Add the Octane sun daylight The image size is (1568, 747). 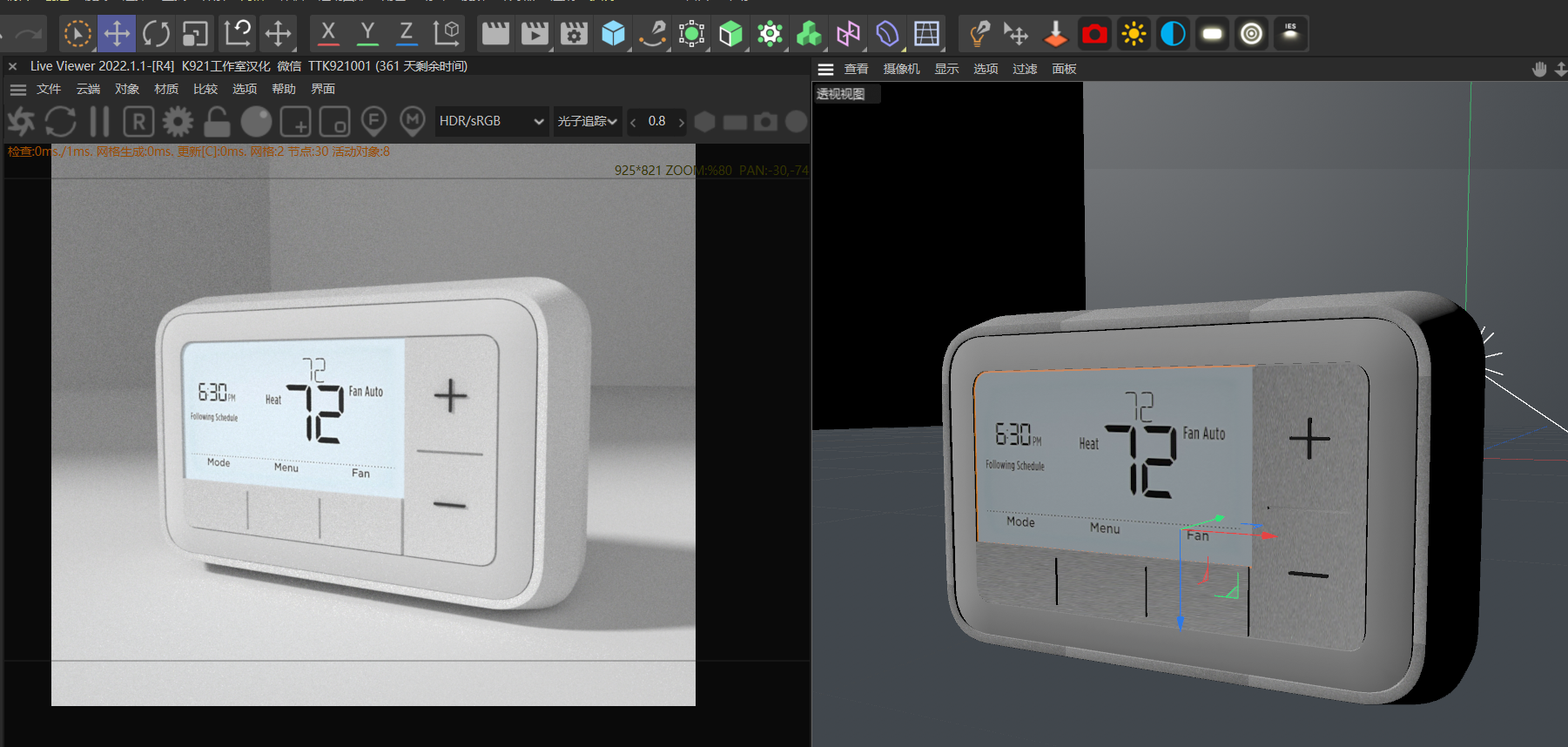[1134, 34]
